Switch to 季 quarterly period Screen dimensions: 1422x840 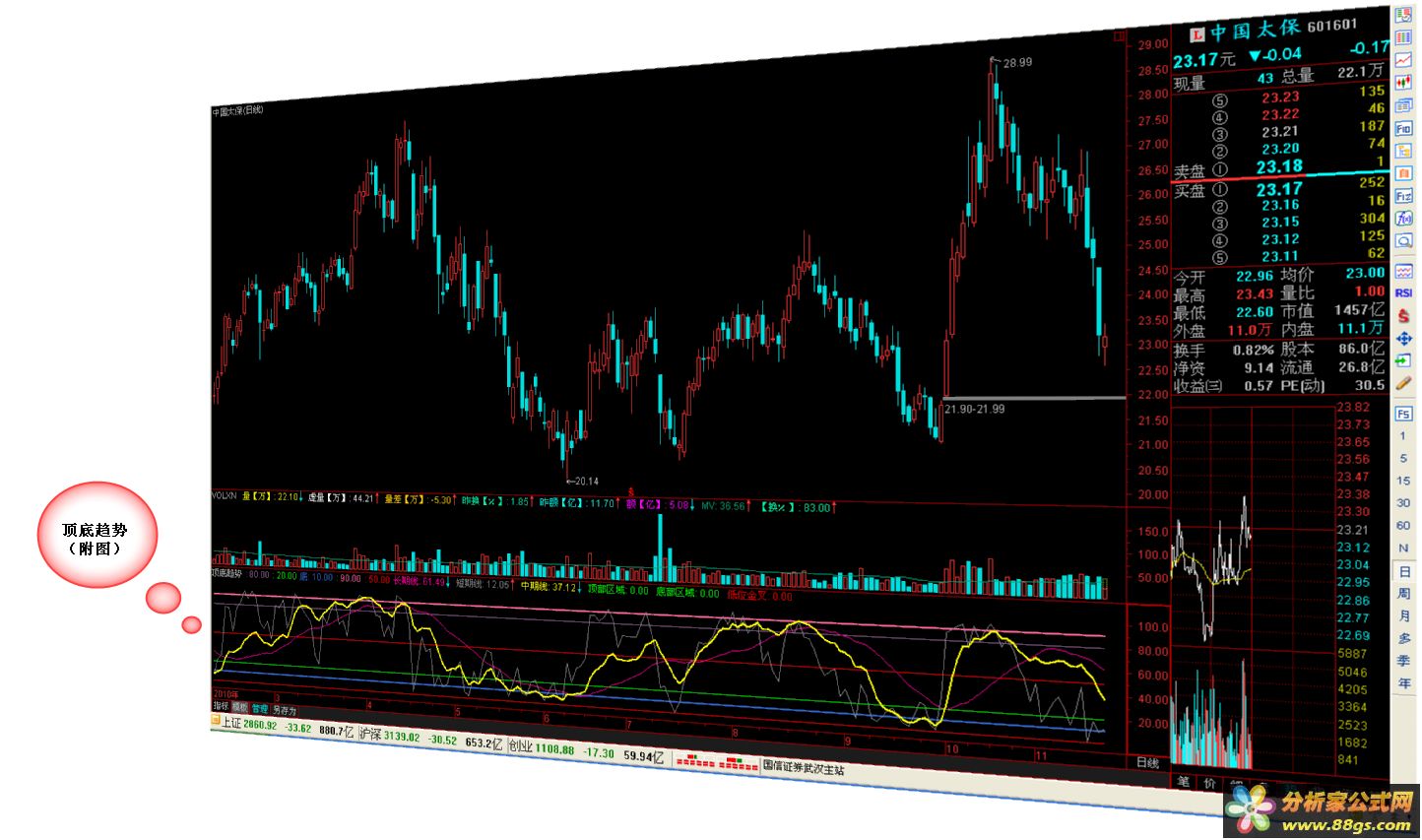click(1404, 661)
